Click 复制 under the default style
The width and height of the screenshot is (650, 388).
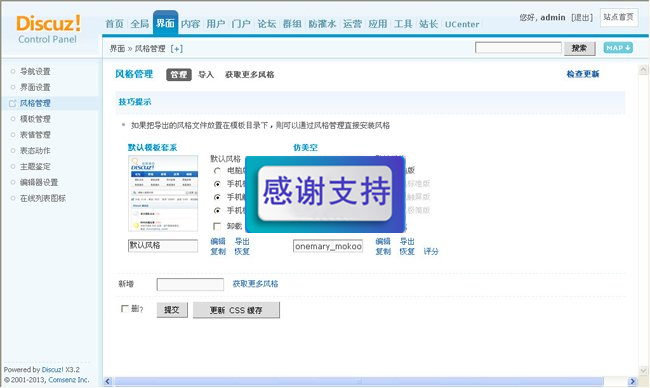[x=218, y=251]
